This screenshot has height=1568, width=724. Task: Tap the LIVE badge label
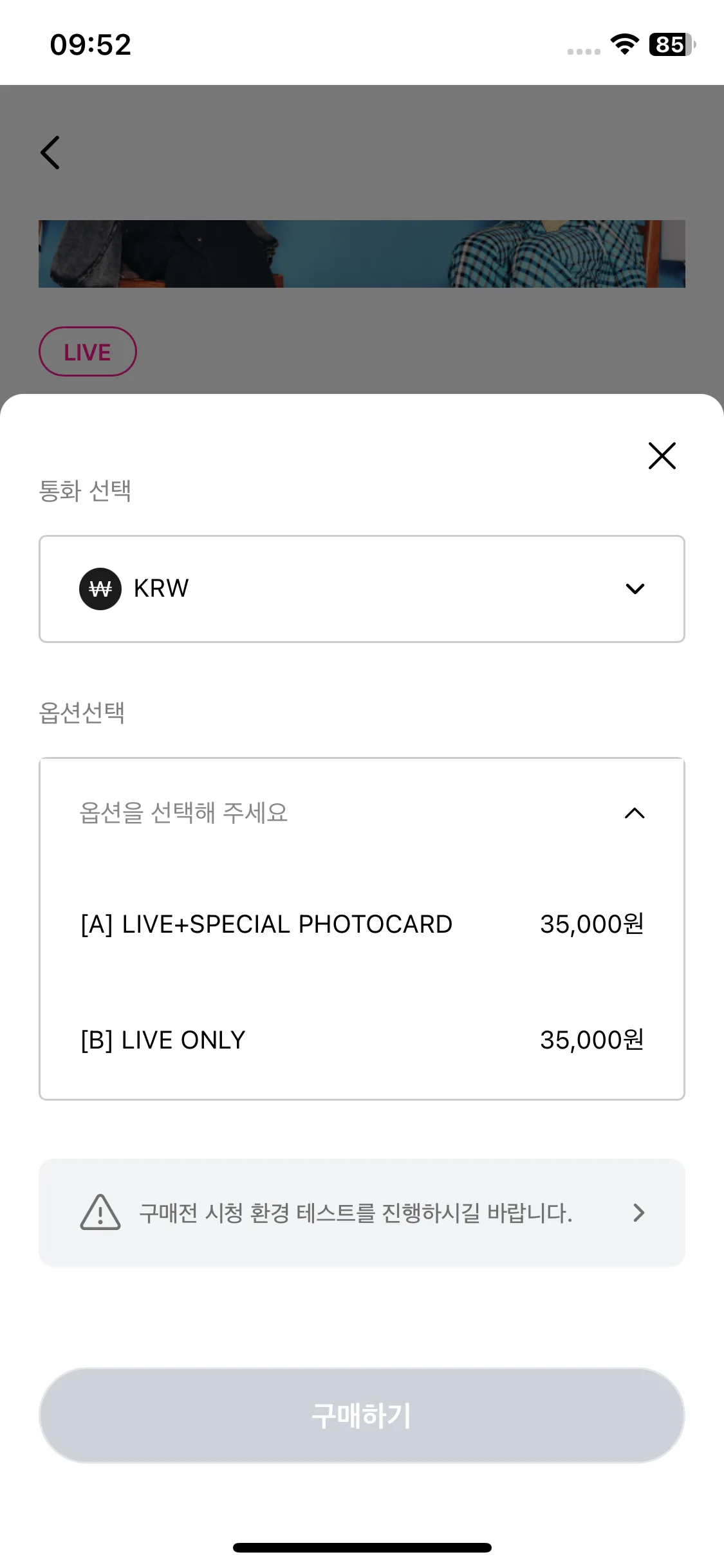coord(88,352)
